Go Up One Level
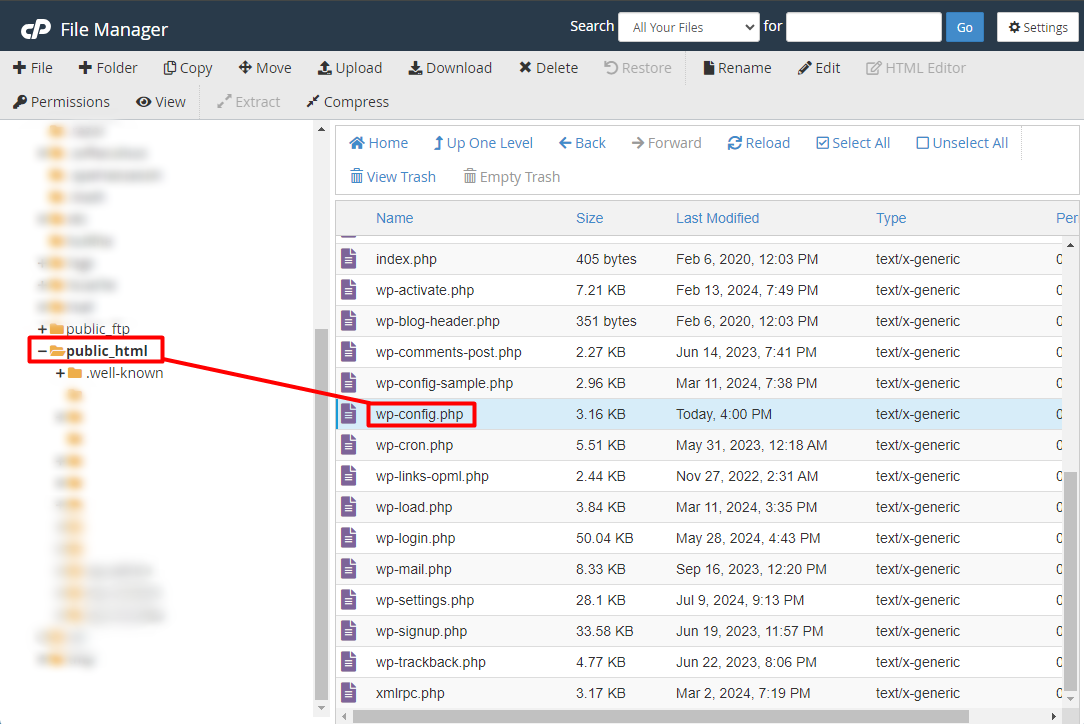The height and width of the screenshot is (724, 1084). pos(483,143)
